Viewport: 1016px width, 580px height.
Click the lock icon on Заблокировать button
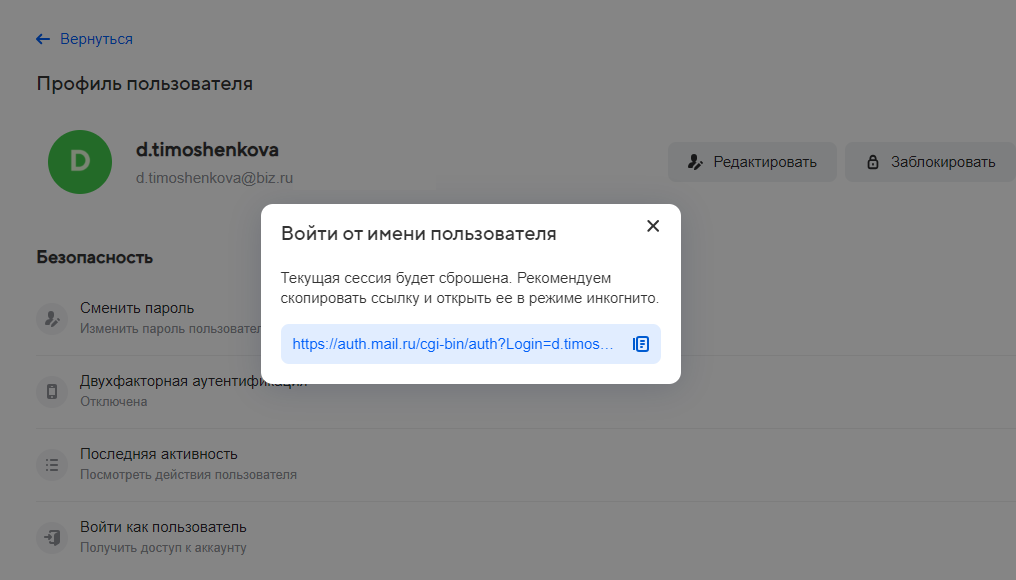point(874,161)
